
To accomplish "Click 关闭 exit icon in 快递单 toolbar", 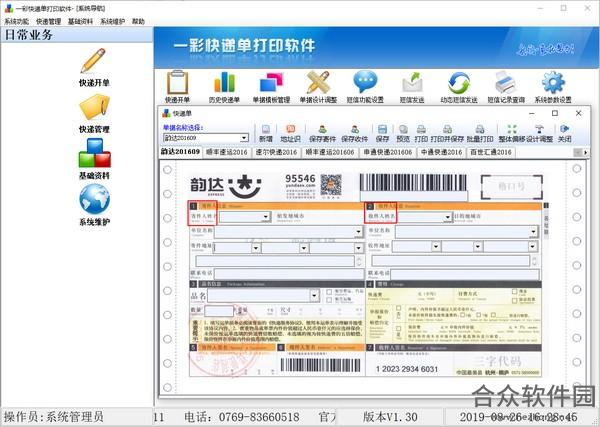I will [x=564, y=129].
